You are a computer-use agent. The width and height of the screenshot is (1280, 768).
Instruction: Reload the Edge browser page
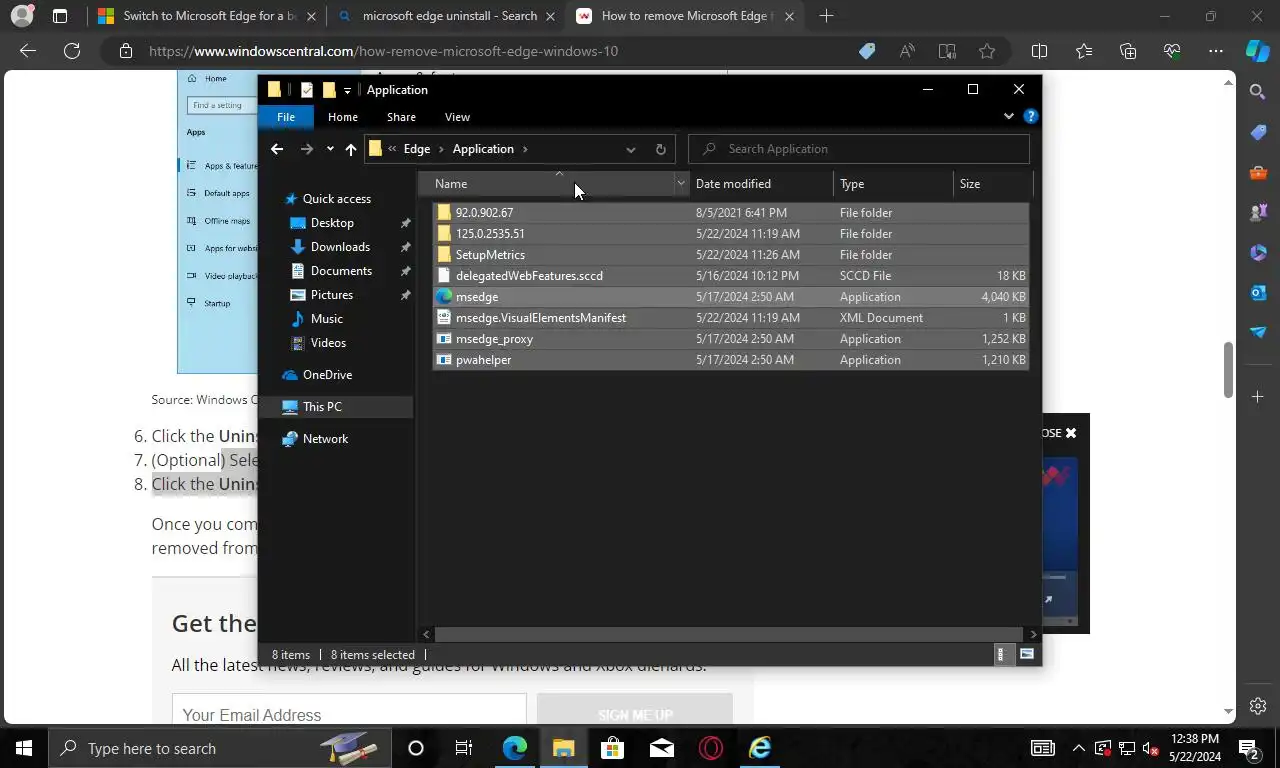click(x=72, y=51)
